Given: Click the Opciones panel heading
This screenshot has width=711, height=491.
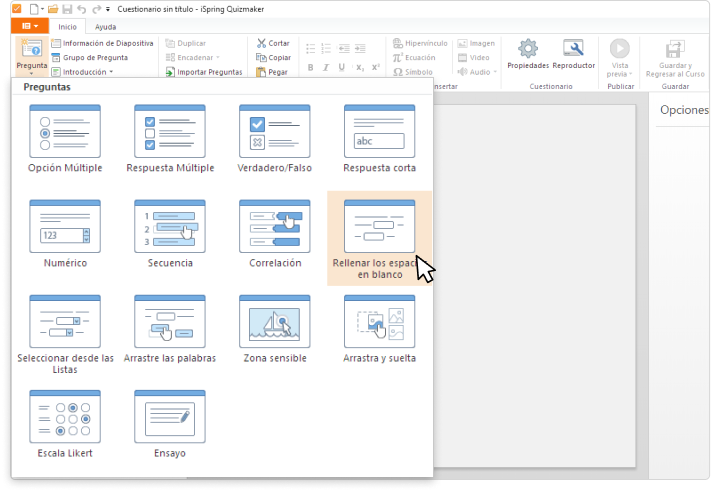Looking at the screenshot, I should tap(684, 110).
